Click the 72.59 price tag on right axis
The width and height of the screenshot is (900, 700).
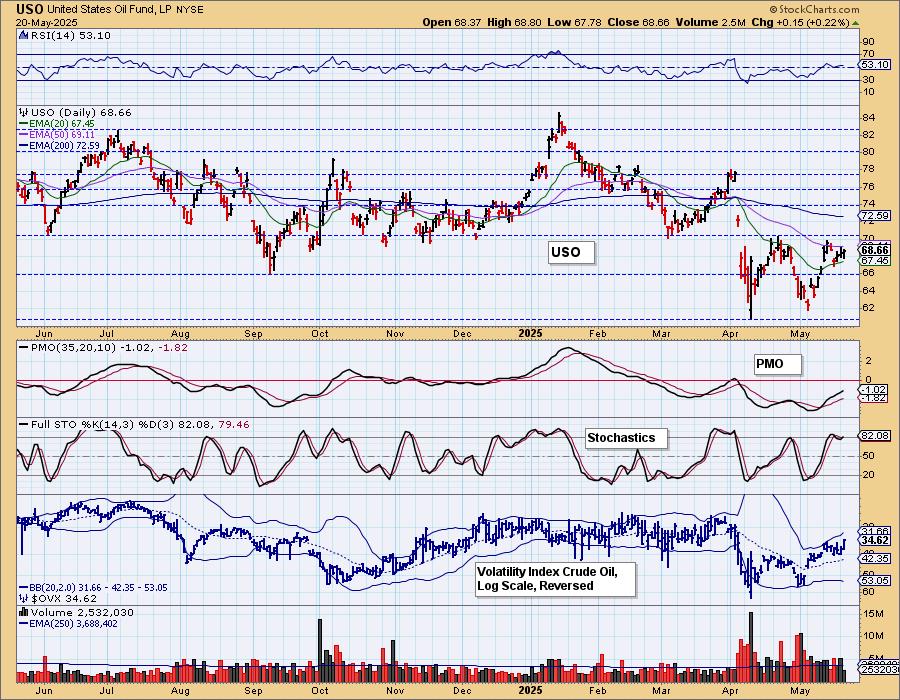tap(875, 216)
